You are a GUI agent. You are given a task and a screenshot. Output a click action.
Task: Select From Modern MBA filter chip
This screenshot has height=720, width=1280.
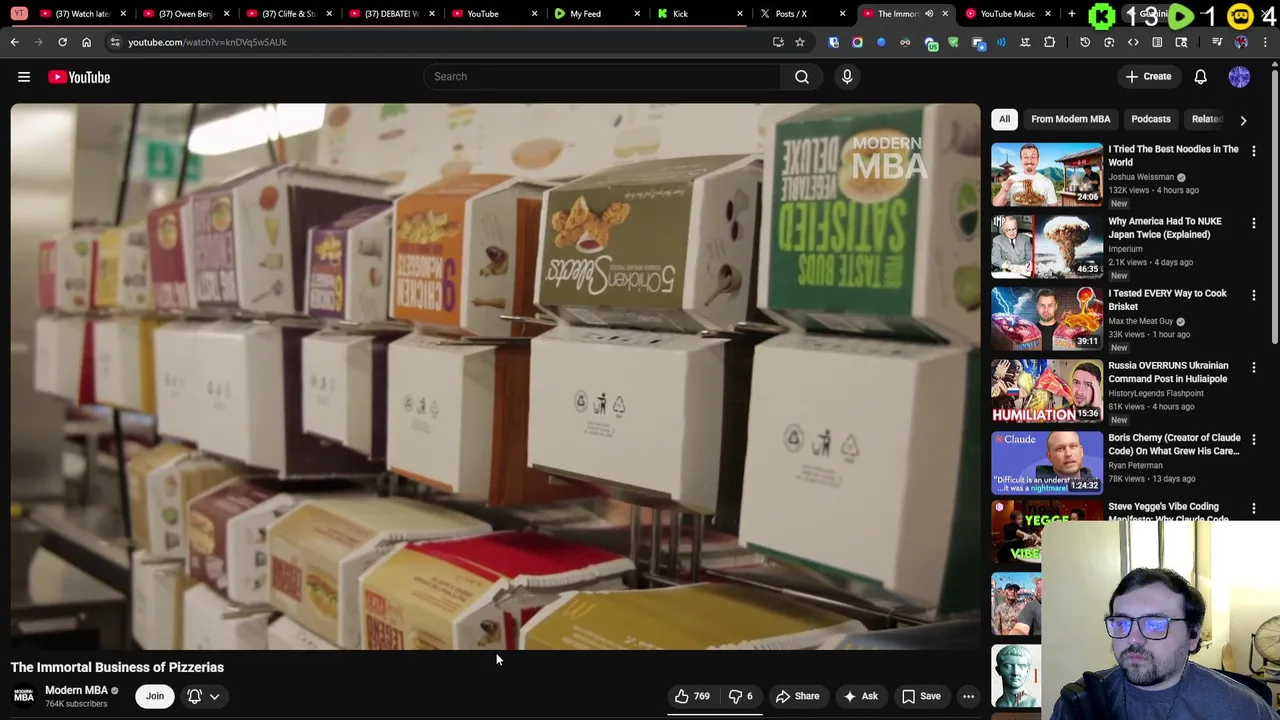1070,119
